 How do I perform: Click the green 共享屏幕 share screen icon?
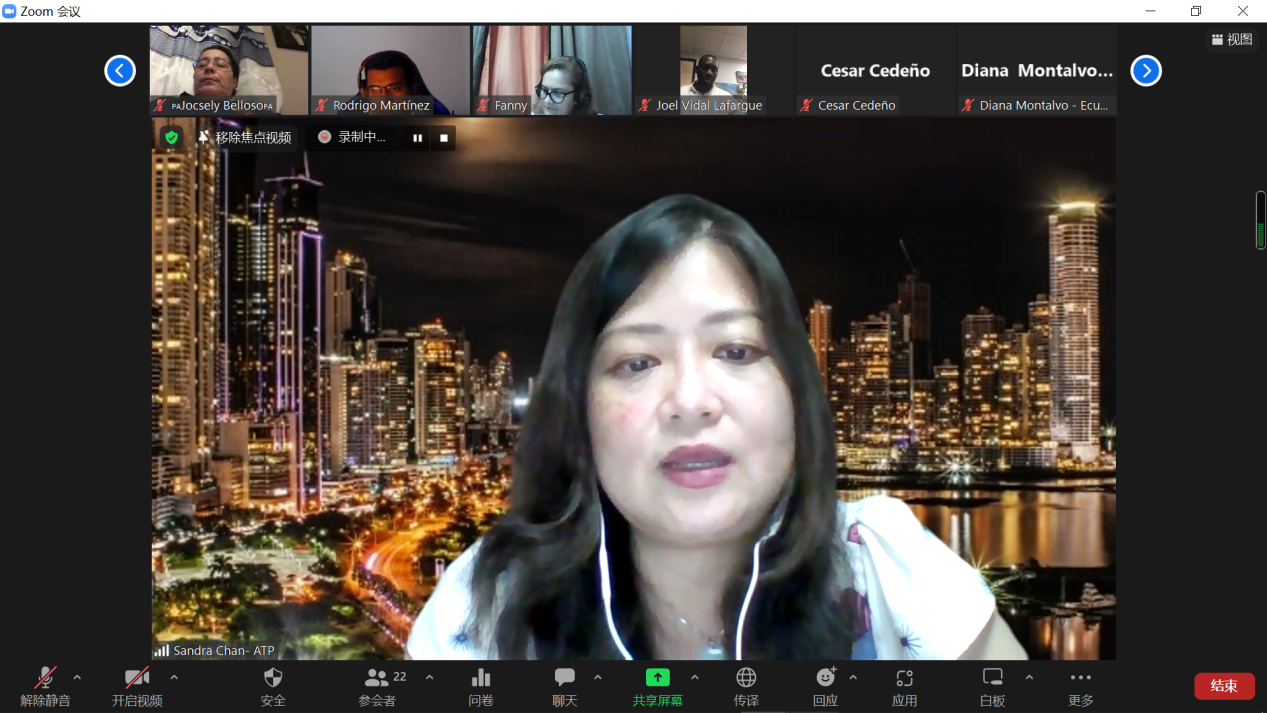click(657, 678)
